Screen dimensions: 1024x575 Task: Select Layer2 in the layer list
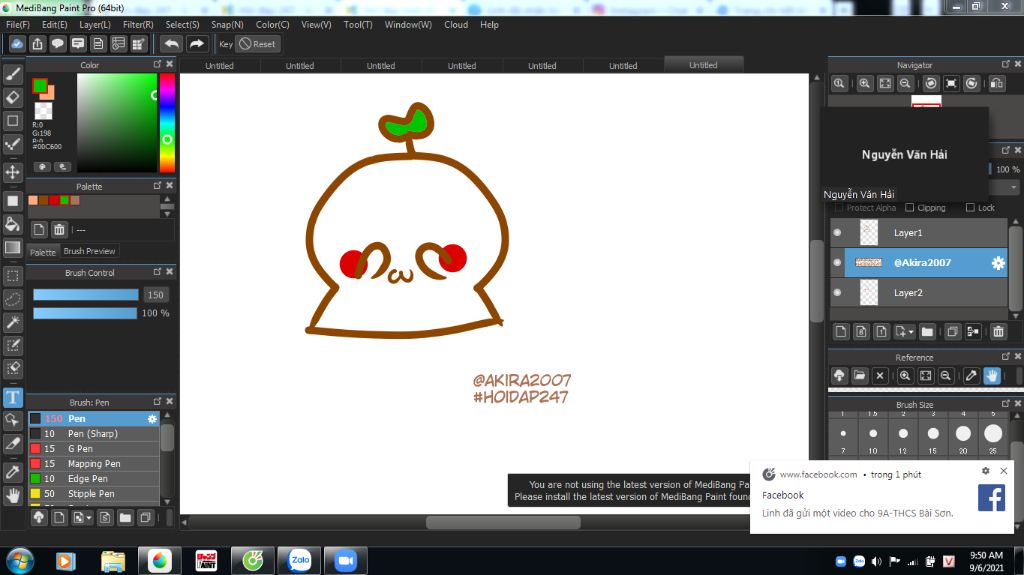click(x=919, y=293)
